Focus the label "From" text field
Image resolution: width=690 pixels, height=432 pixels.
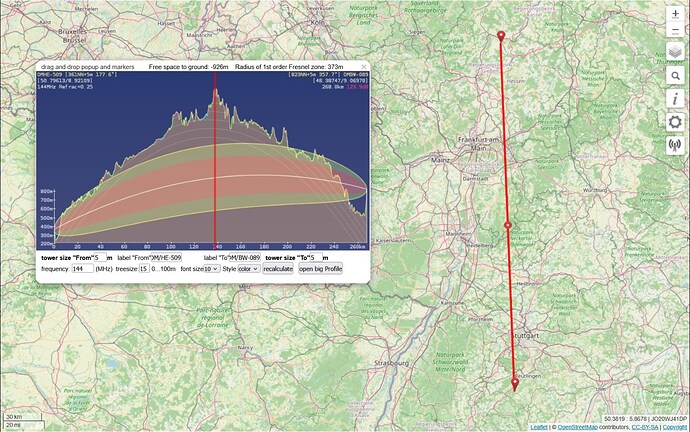pyautogui.click(x=166, y=257)
